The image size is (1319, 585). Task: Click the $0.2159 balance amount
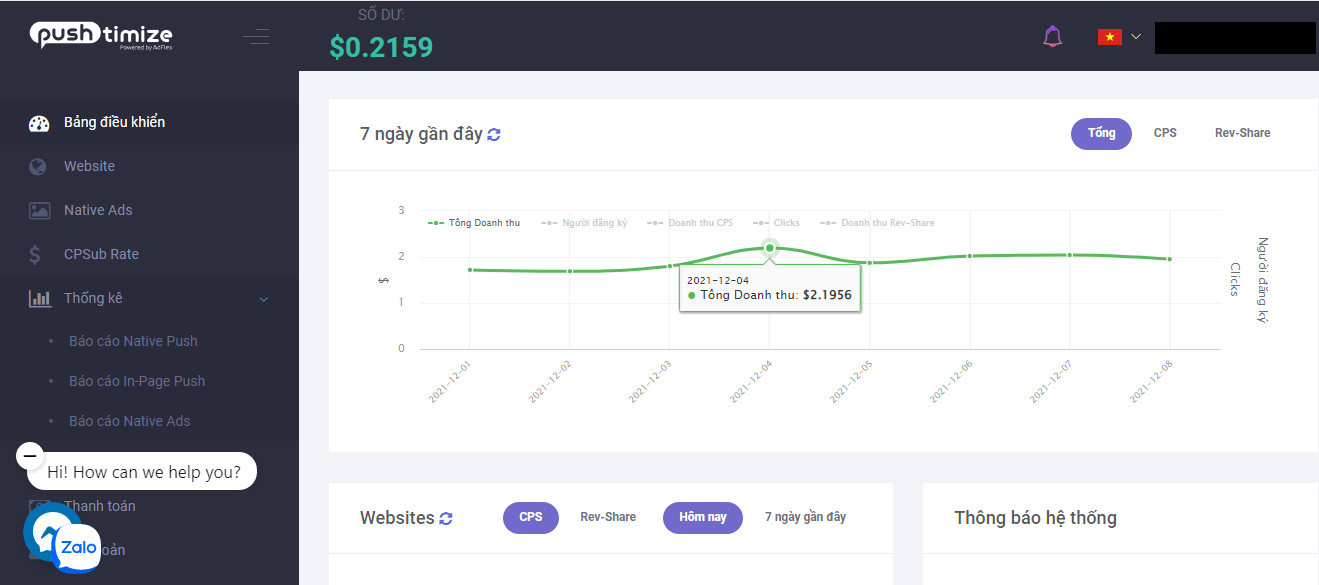(381, 47)
